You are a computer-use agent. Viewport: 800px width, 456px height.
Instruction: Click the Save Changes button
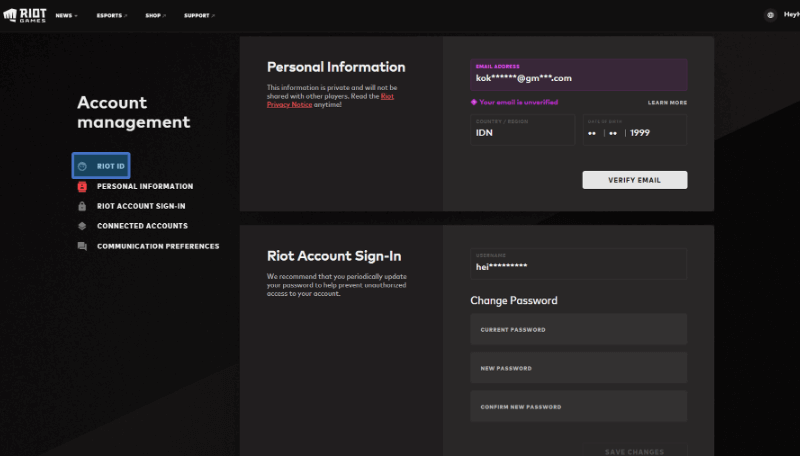pyautogui.click(x=635, y=451)
